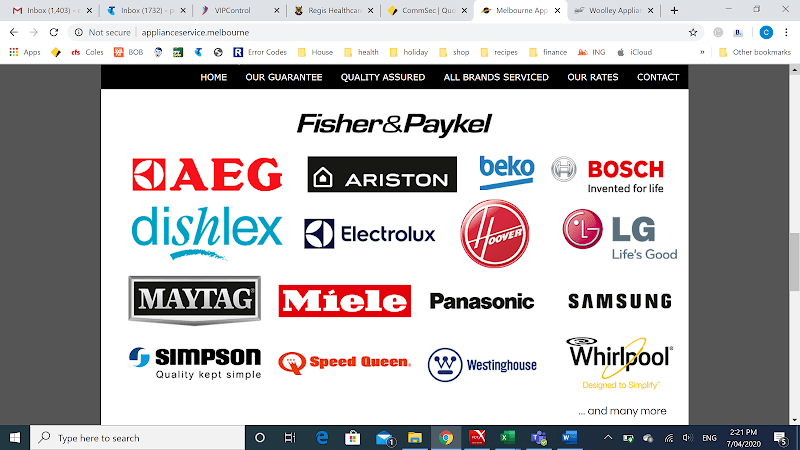
Task: Open a new browser tab
Action: 674,10
